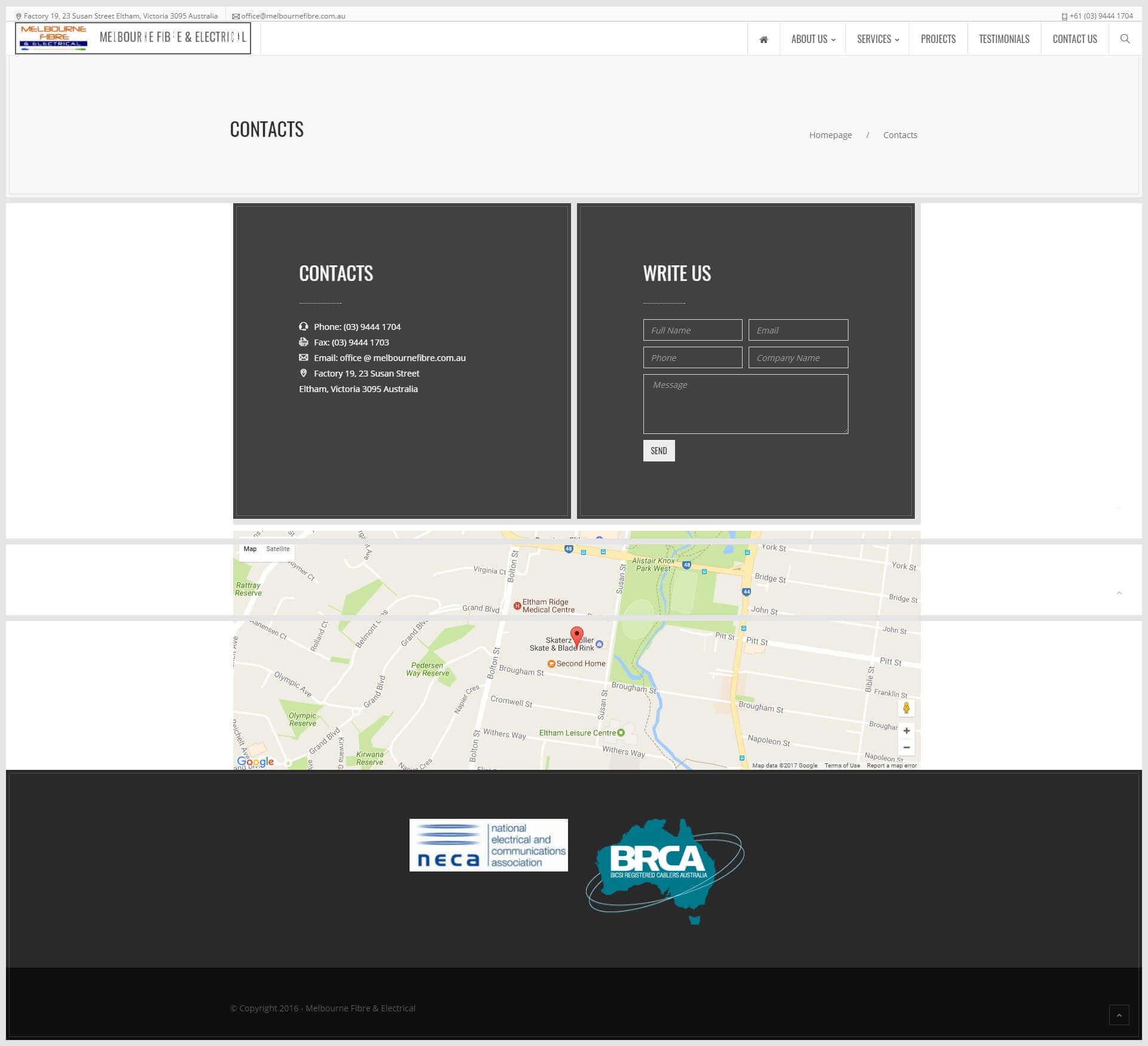The width and height of the screenshot is (1148, 1046).
Task: Expand the Services dropdown menu
Action: click(878, 39)
